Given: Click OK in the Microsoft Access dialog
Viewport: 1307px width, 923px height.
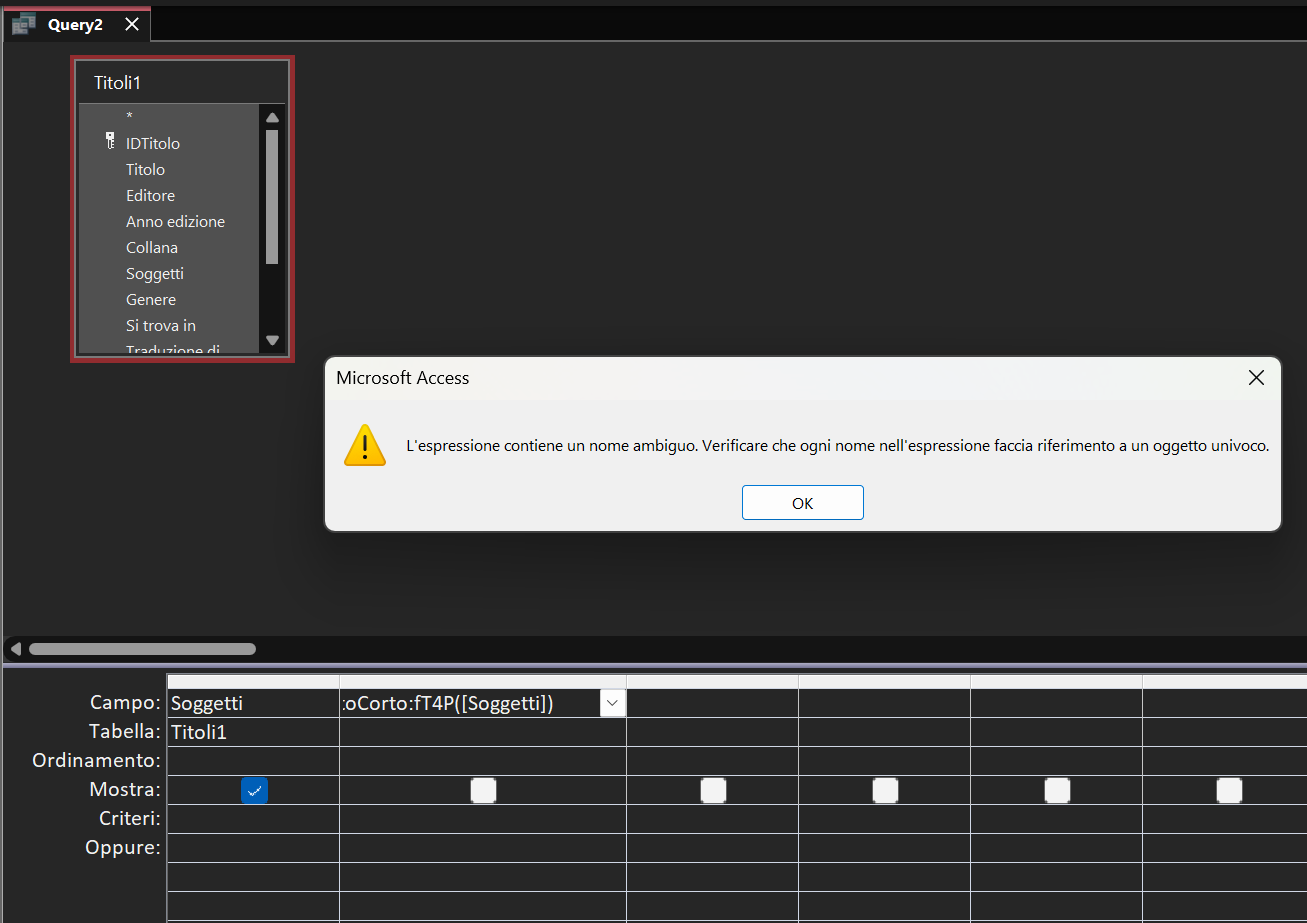Looking at the screenshot, I should 802,503.
